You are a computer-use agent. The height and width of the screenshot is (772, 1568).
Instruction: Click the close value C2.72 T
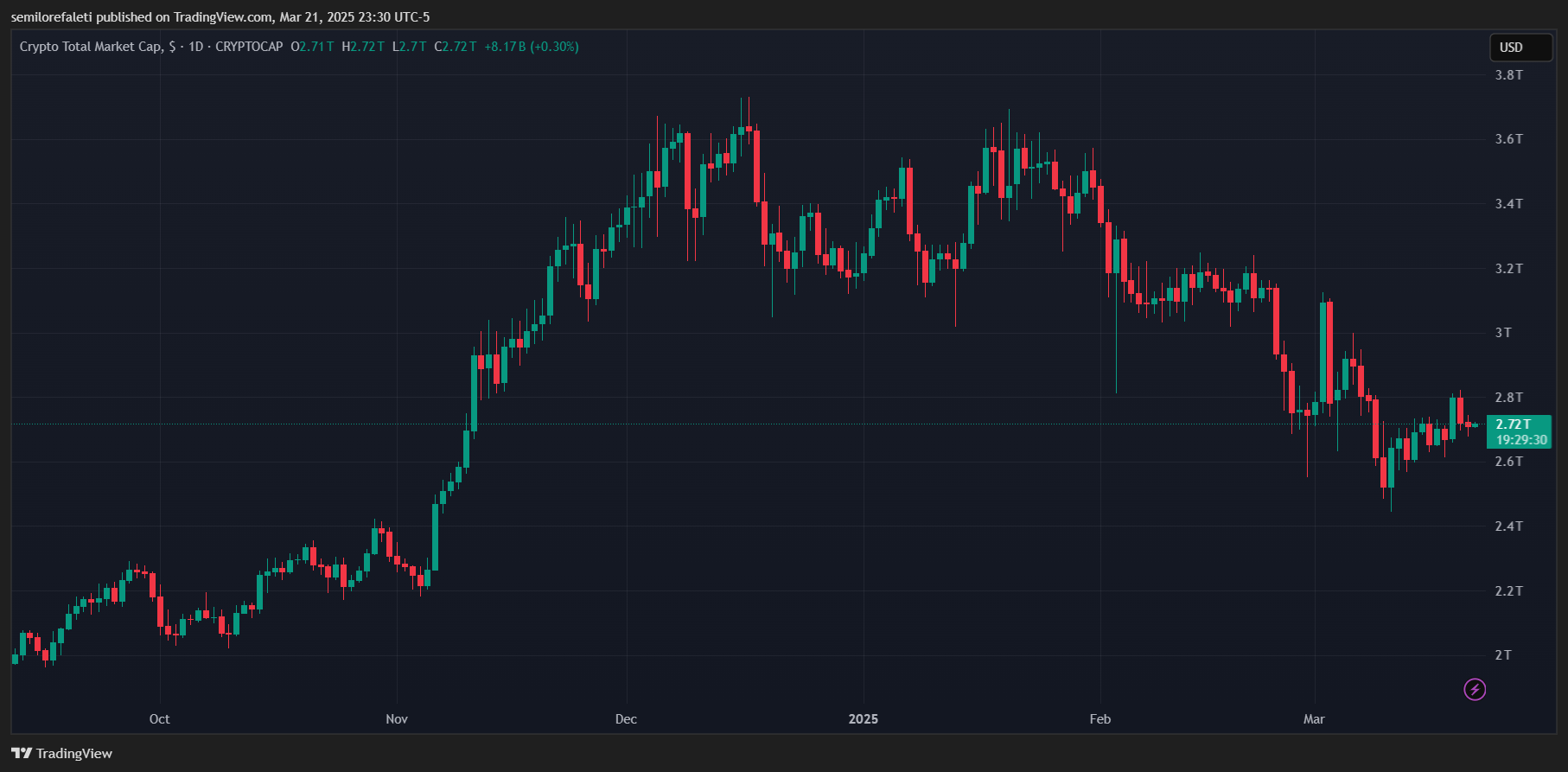click(x=456, y=47)
